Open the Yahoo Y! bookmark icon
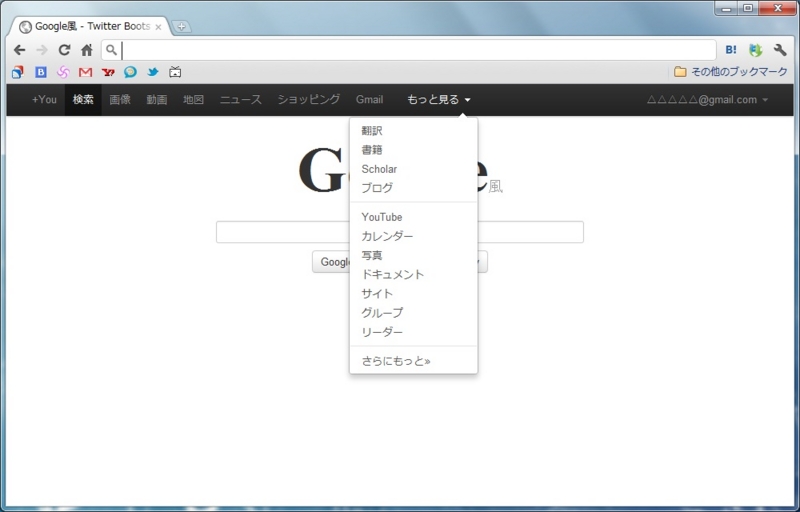This screenshot has width=800, height=512. click(x=108, y=72)
